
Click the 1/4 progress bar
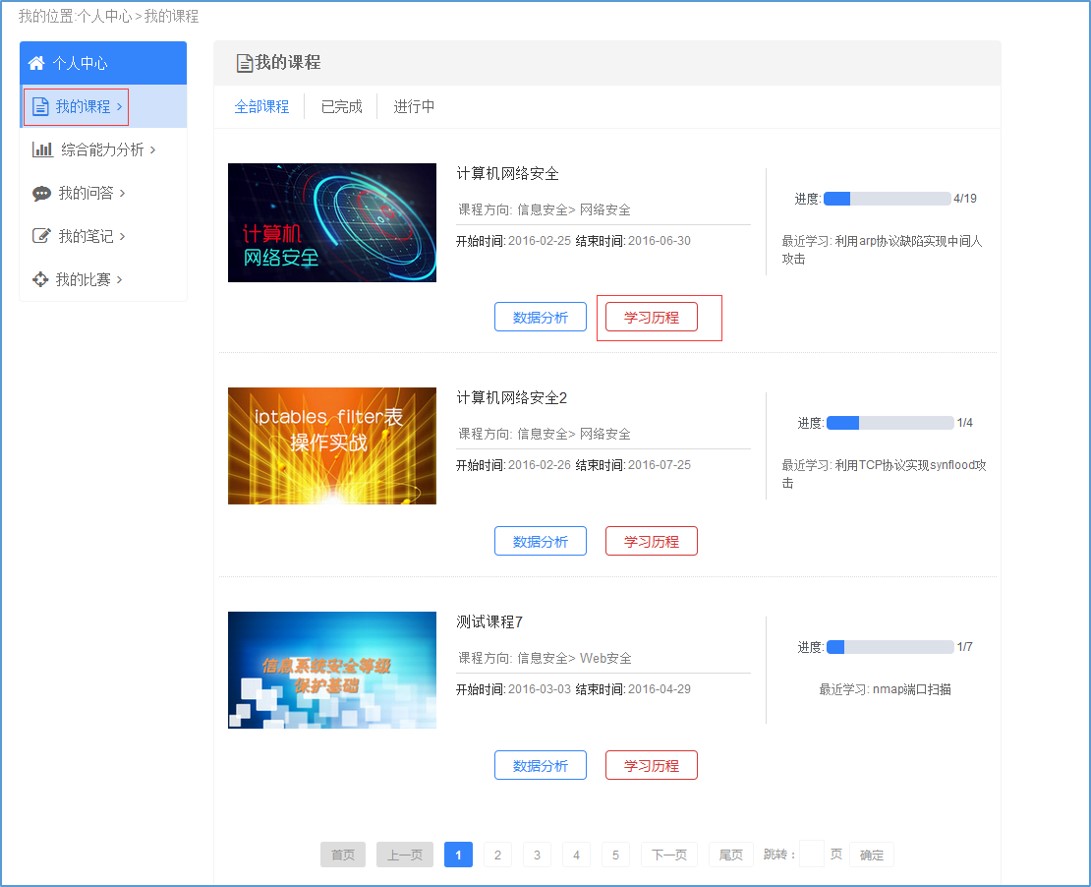point(889,422)
